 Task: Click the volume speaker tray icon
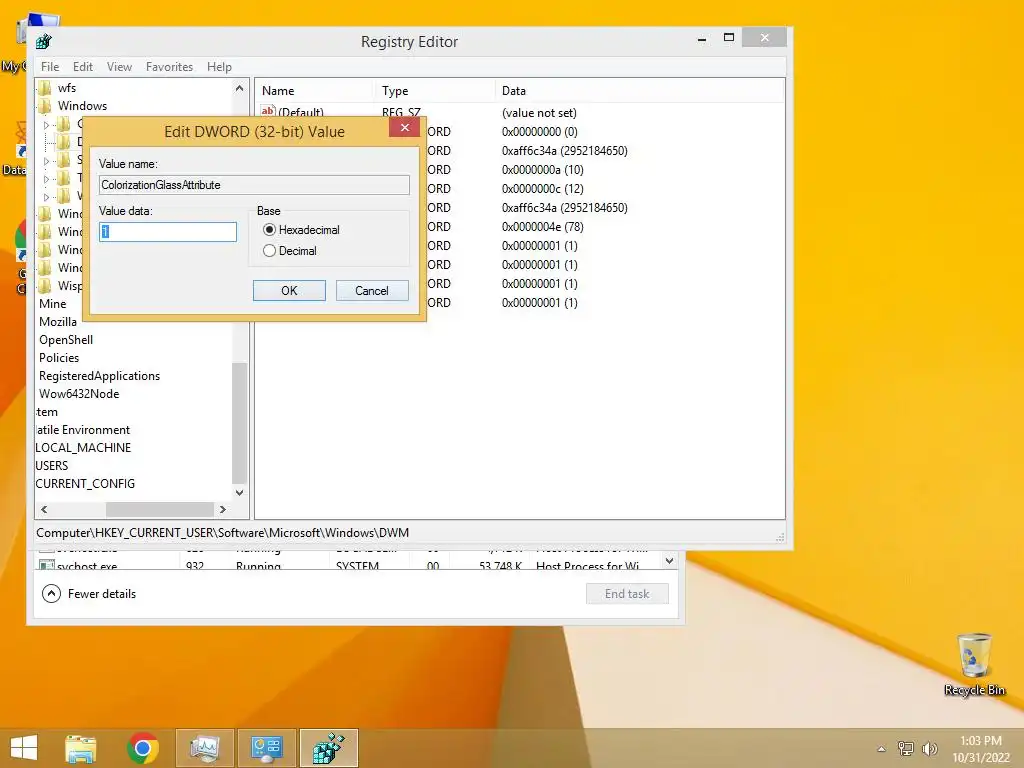(x=929, y=748)
